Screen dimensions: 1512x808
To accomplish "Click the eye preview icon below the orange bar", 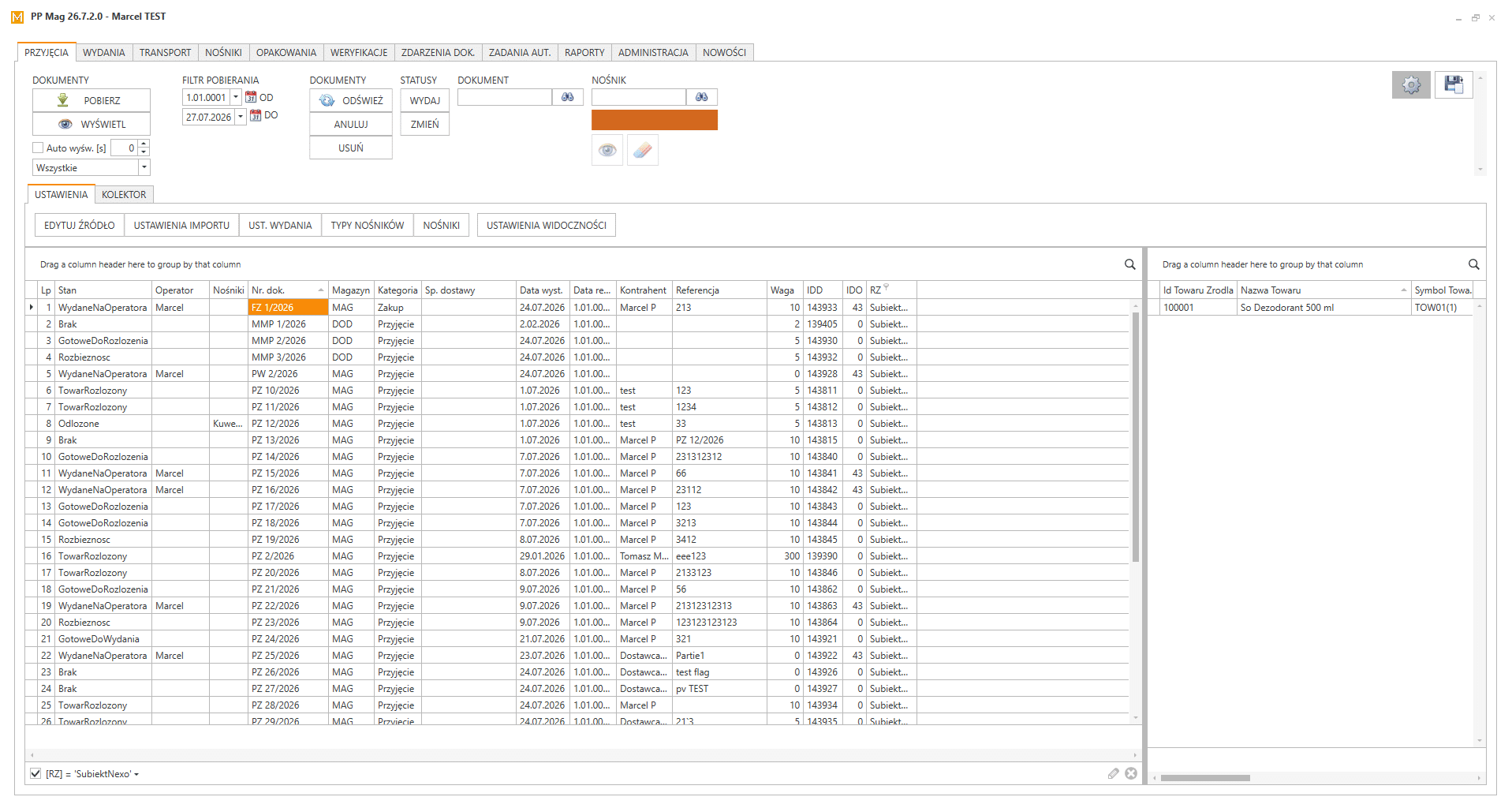I will tap(607, 150).
